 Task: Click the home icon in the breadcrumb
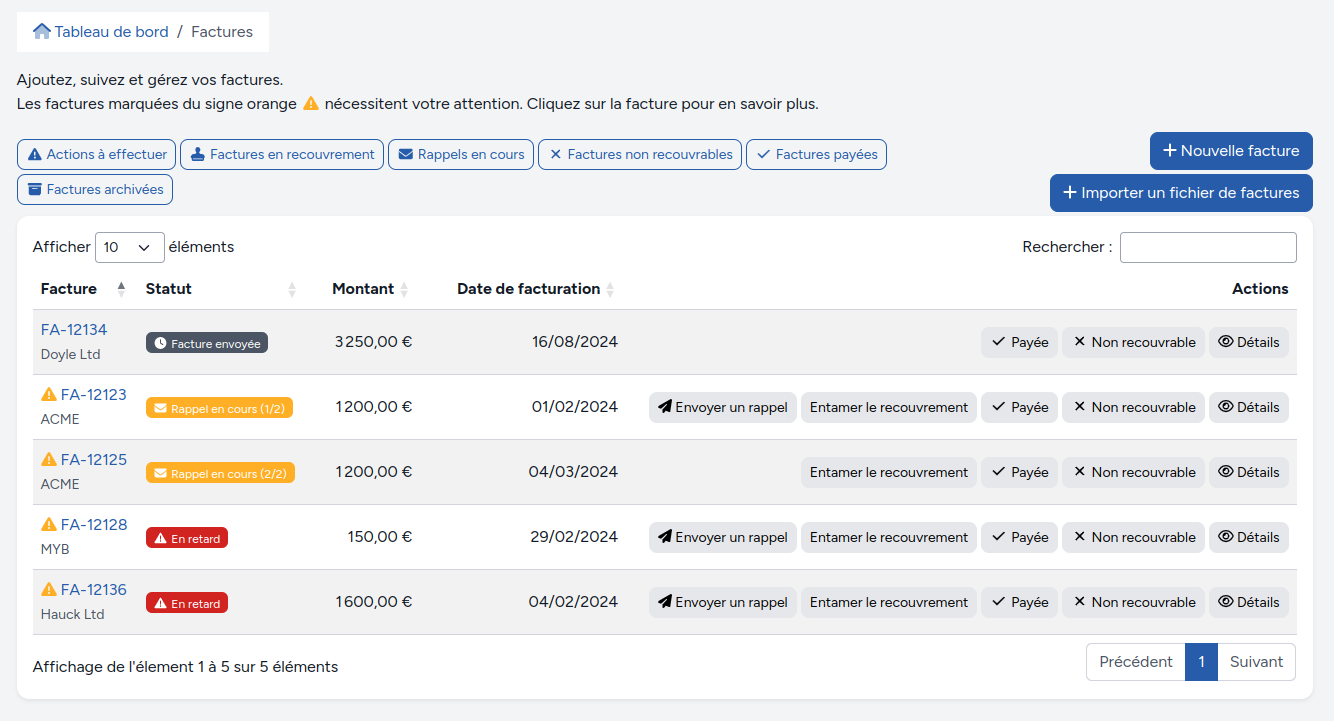click(x=41, y=31)
